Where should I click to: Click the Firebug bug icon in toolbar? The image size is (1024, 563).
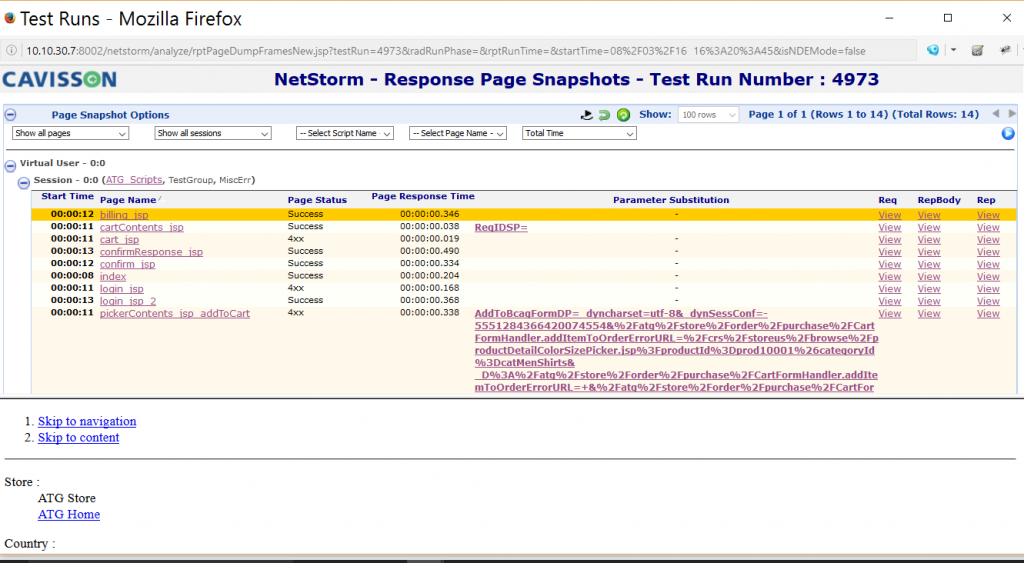pyautogui.click(x=1006, y=50)
